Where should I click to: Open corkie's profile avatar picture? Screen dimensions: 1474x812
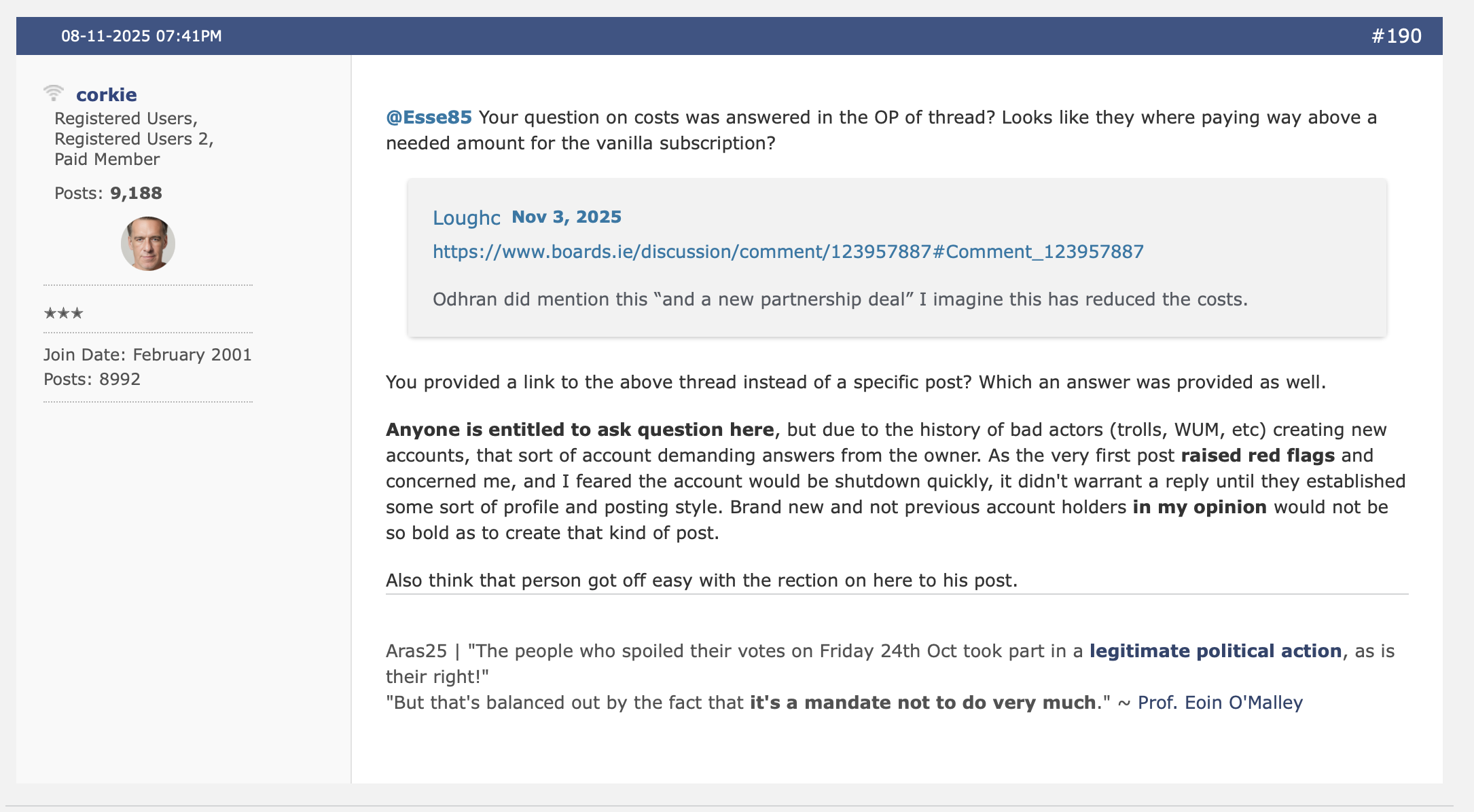148,244
